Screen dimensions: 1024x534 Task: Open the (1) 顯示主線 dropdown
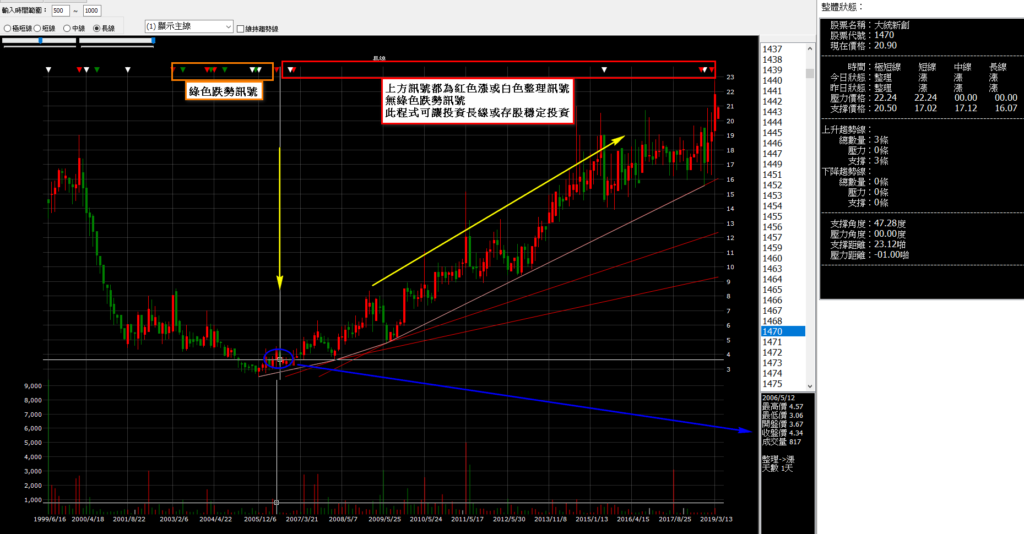pos(189,27)
